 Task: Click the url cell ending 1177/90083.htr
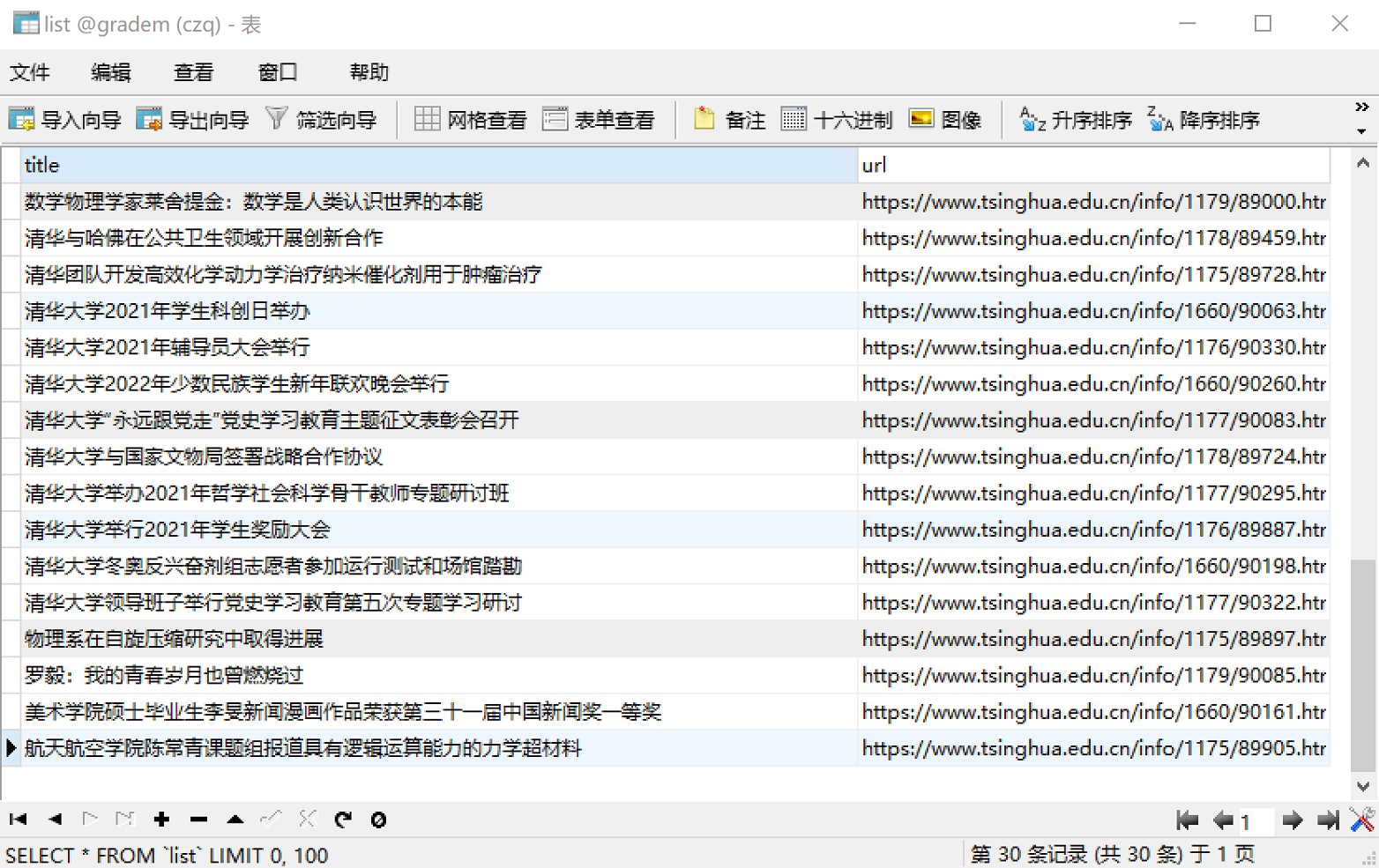pyautogui.click(x=1093, y=420)
